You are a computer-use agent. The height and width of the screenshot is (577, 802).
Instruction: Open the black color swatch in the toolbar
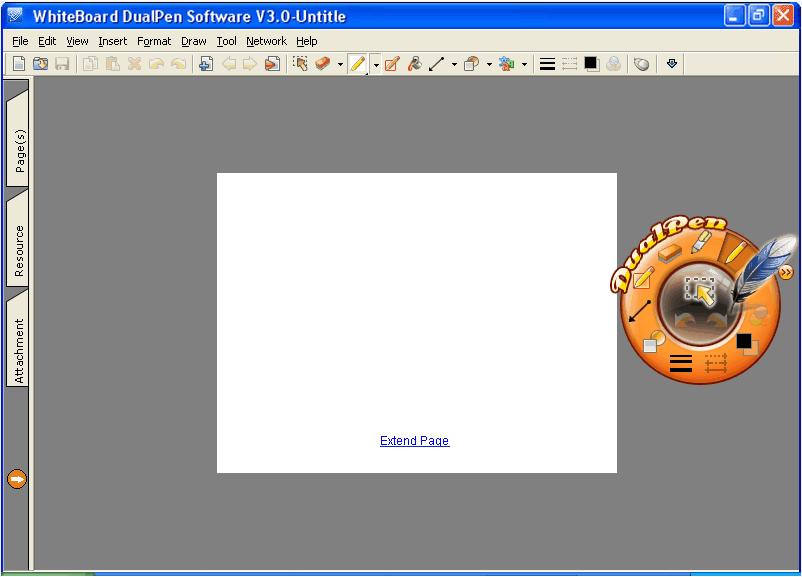pyautogui.click(x=591, y=64)
